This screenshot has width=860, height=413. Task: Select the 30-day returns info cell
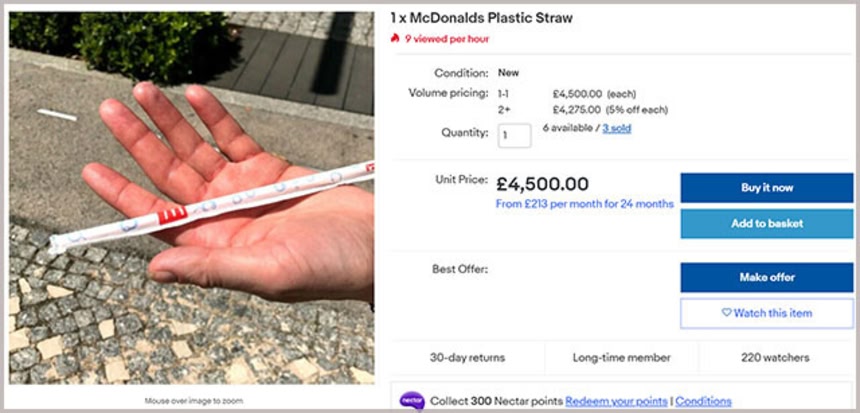[x=467, y=357]
